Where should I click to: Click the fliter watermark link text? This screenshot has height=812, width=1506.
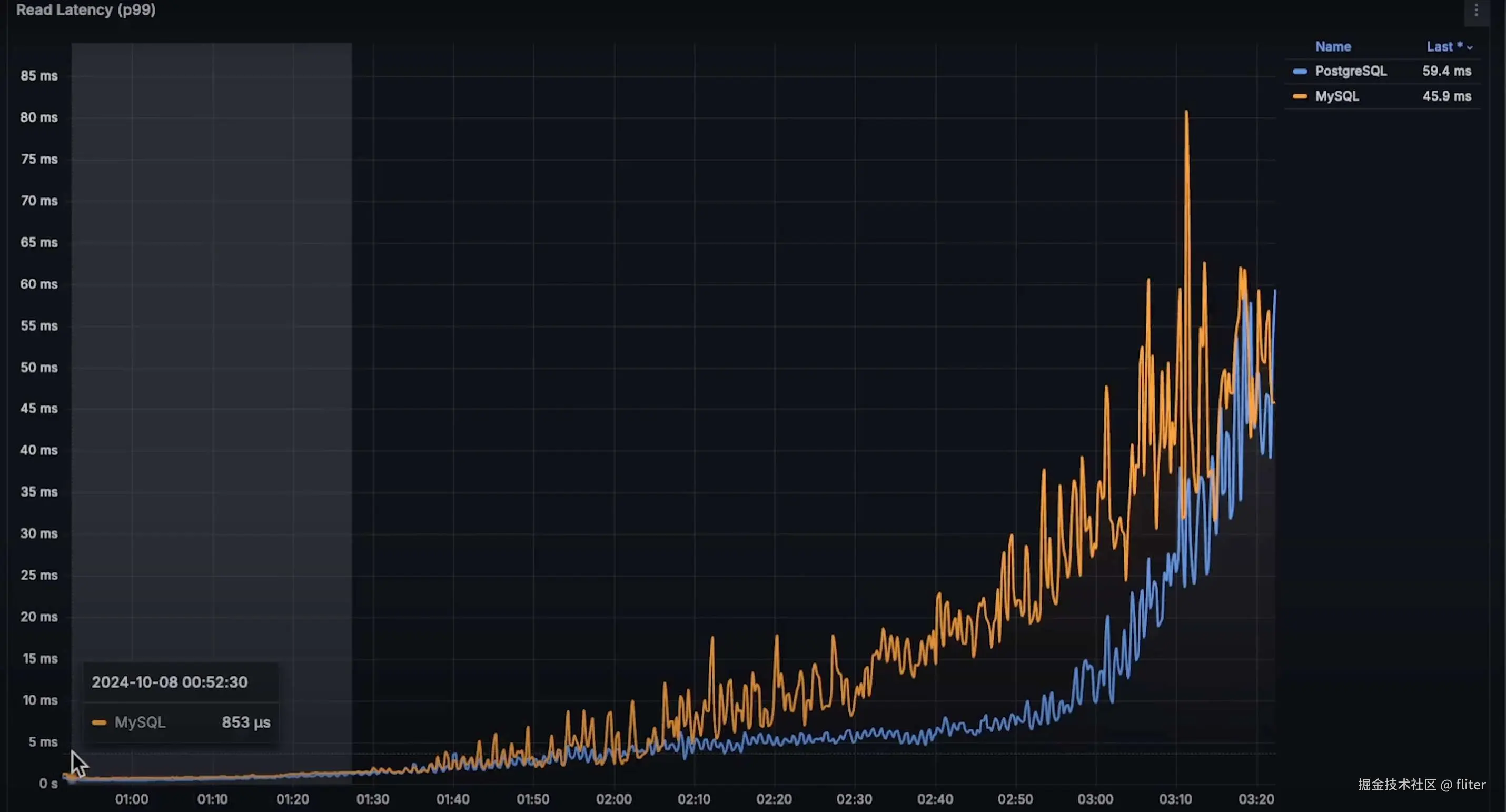(1470, 785)
